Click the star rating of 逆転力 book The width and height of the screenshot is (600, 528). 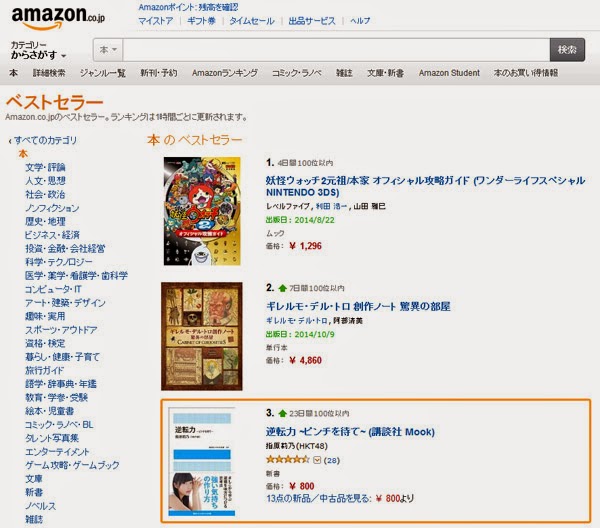pos(287,460)
